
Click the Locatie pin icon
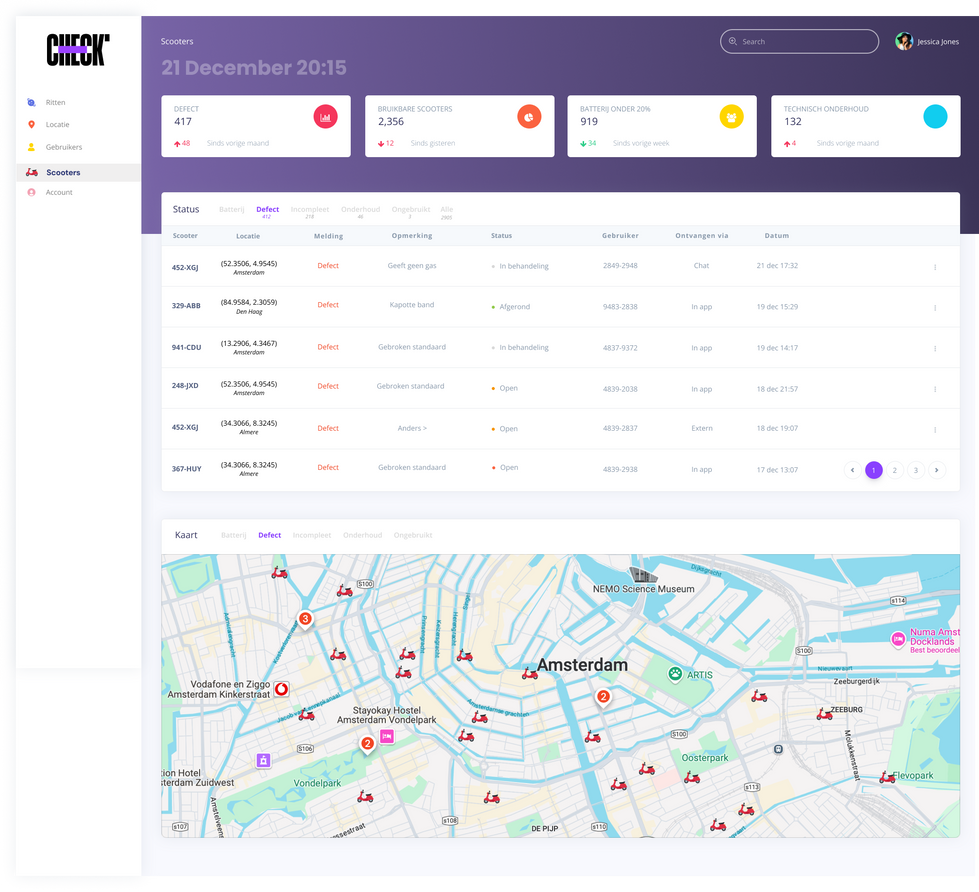coord(31,125)
